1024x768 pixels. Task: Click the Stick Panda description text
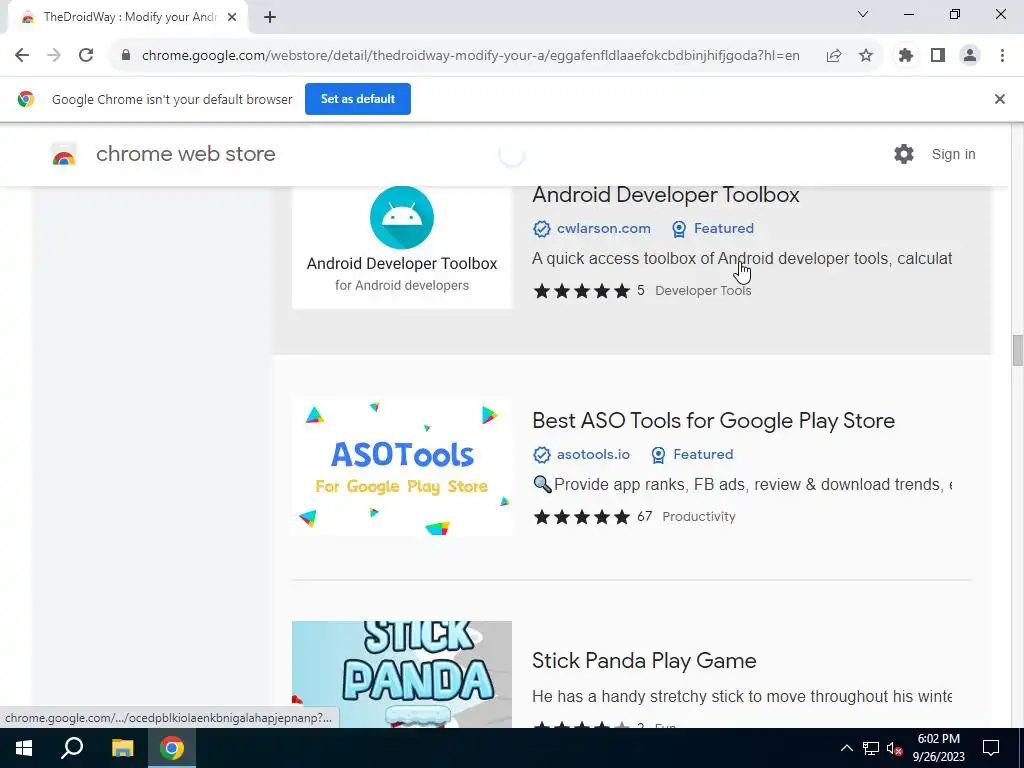point(742,696)
